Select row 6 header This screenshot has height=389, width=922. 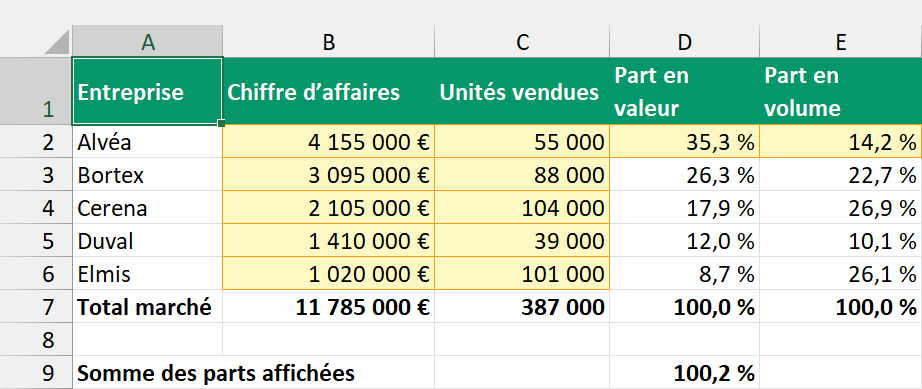click(x=36, y=273)
